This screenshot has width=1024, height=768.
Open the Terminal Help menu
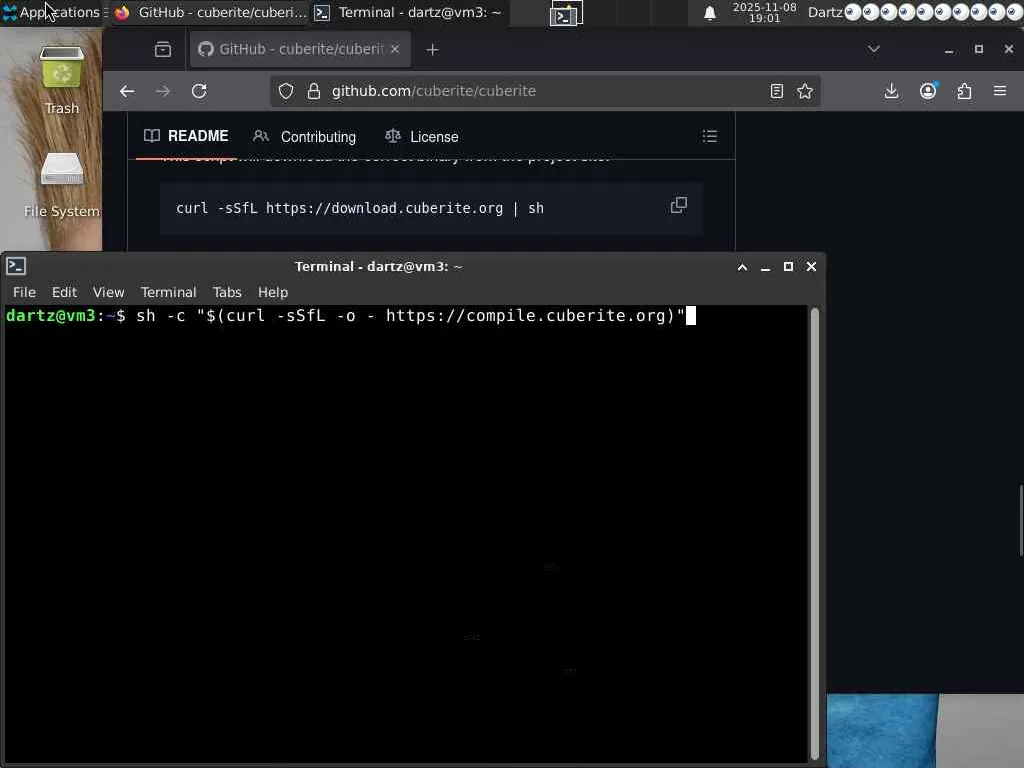272,292
